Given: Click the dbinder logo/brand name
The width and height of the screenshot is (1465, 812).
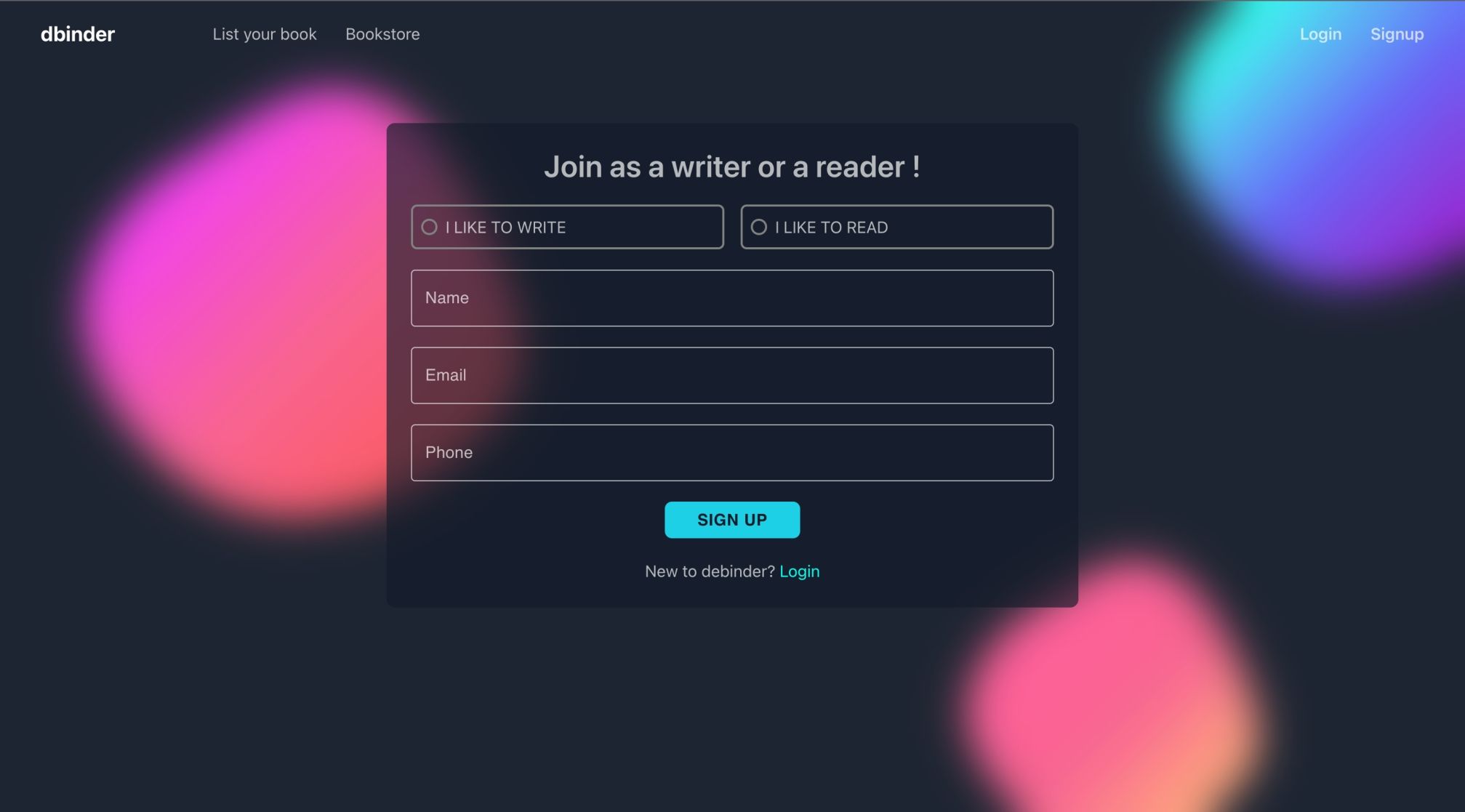Looking at the screenshot, I should pyautogui.click(x=78, y=34).
